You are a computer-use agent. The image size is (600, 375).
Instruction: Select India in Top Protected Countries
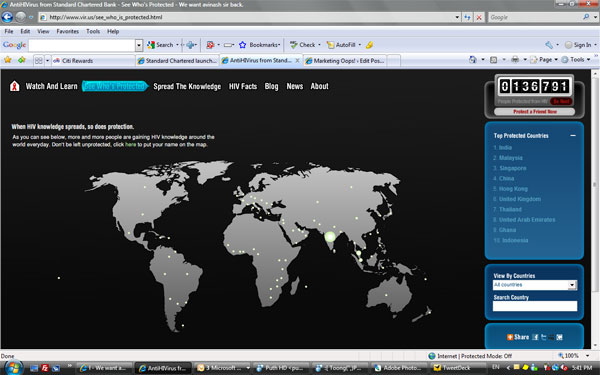[x=505, y=147]
